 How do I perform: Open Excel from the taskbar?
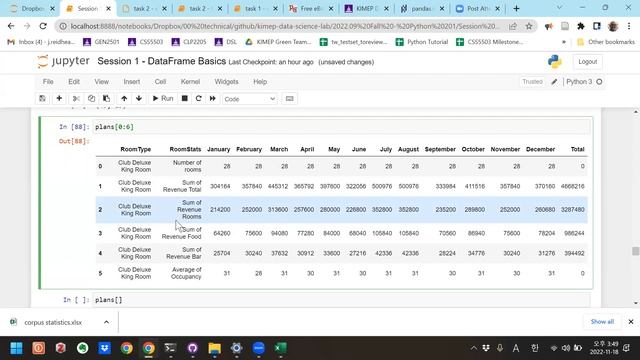click(x=280, y=348)
